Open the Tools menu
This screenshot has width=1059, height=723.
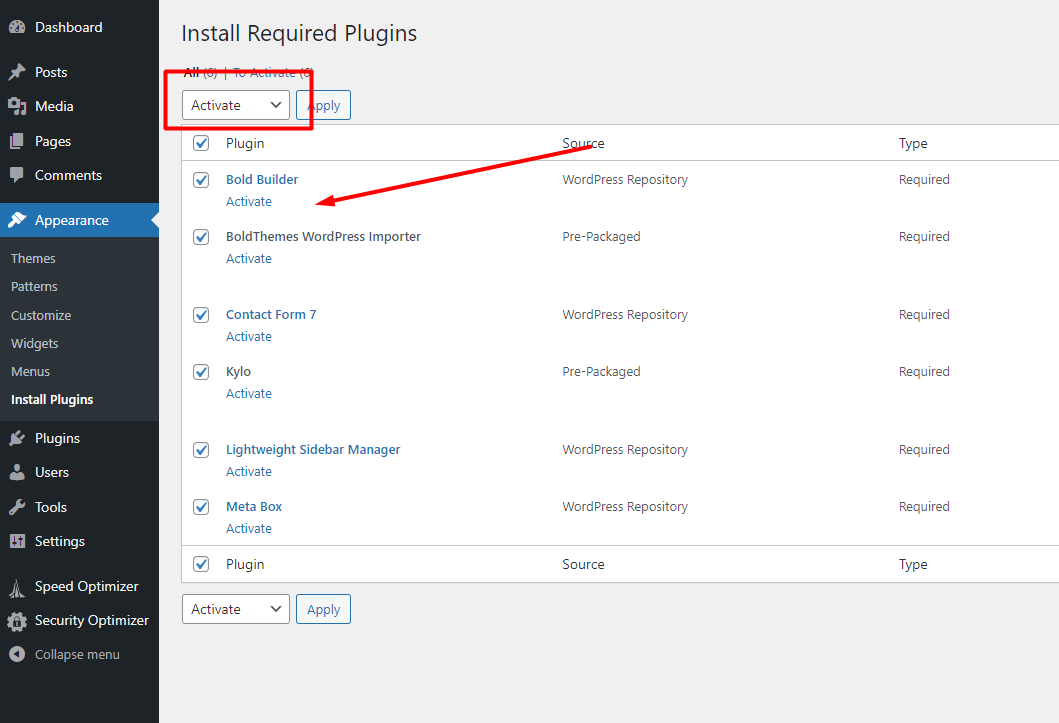[51, 507]
